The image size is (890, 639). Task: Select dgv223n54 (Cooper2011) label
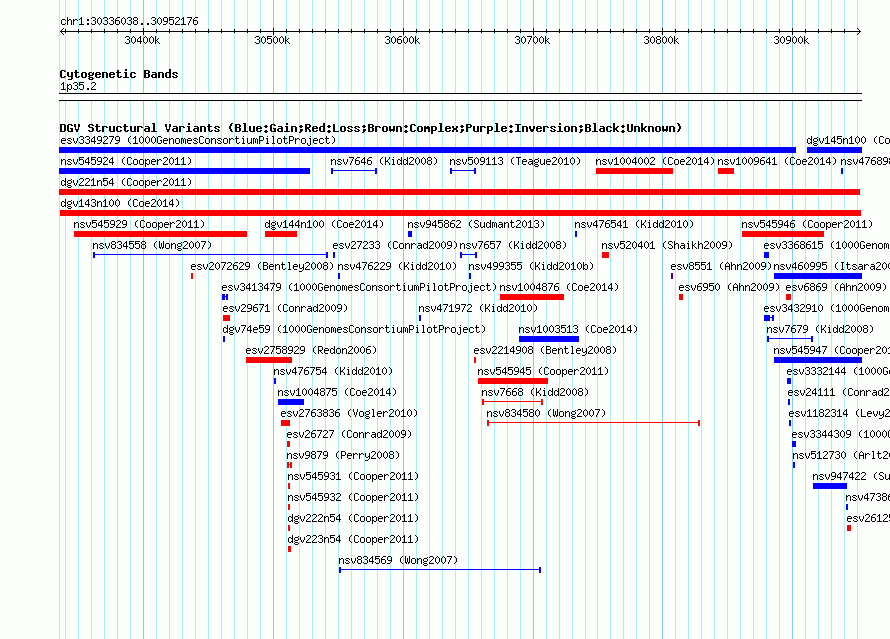tap(353, 539)
